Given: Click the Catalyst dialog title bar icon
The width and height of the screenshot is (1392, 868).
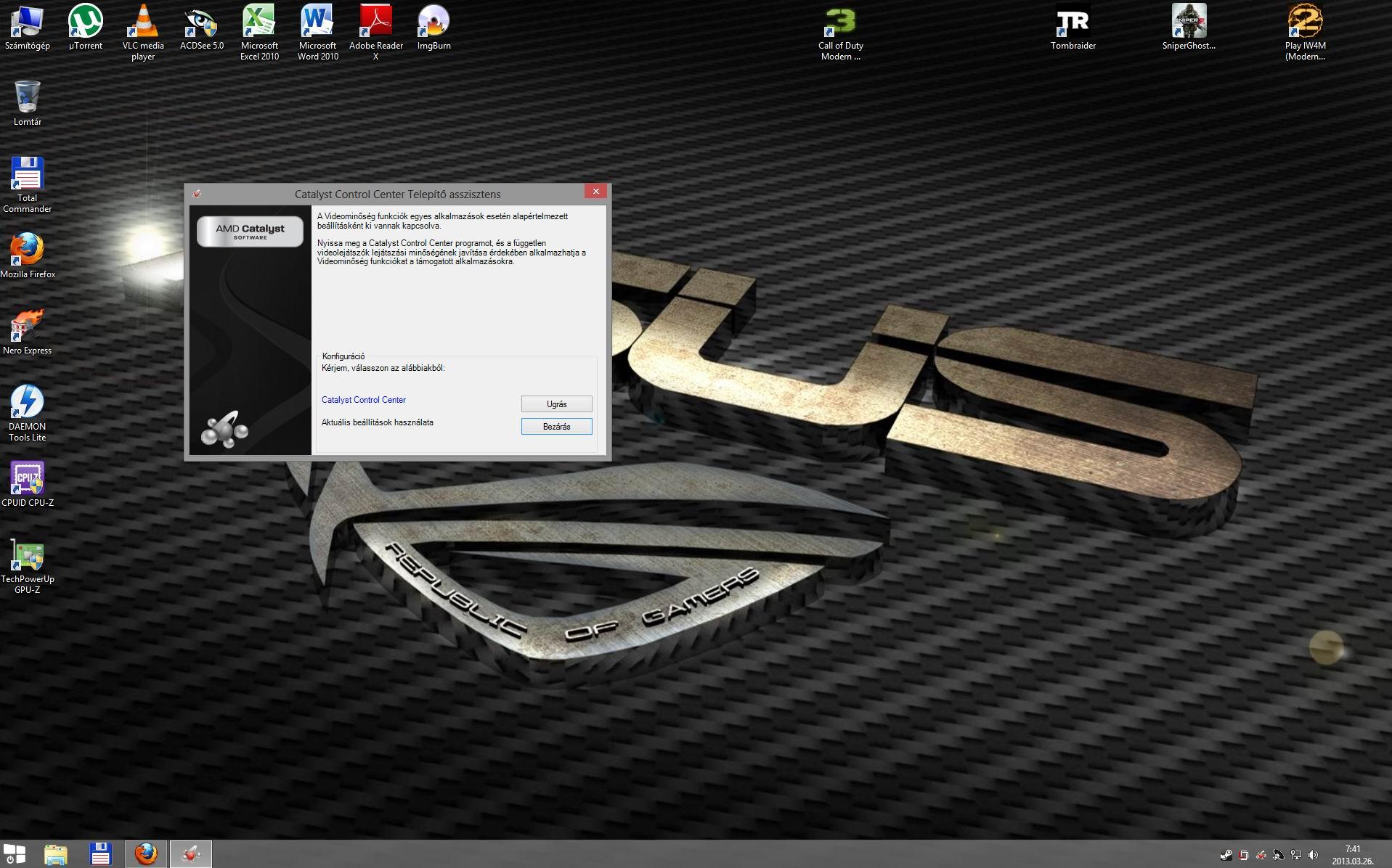Looking at the screenshot, I should point(197,194).
